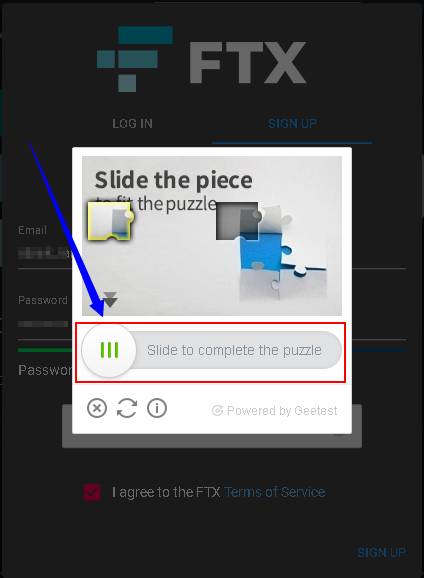Refresh the captcha puzzle image
Screen dimensions: 424x578
pos(127,408)
